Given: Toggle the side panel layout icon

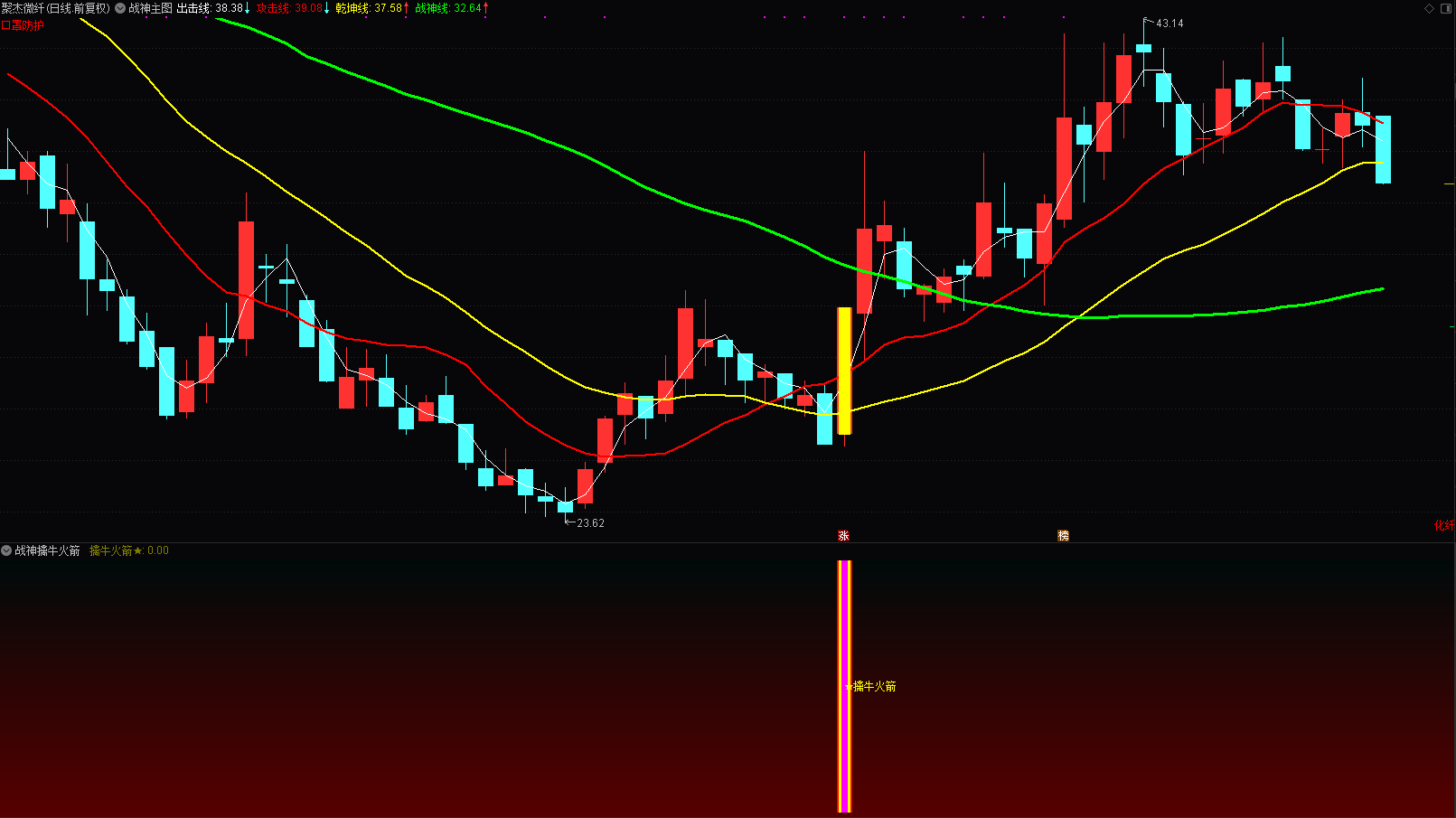Looking at the screenshot, I should [x=1444, y=8].
